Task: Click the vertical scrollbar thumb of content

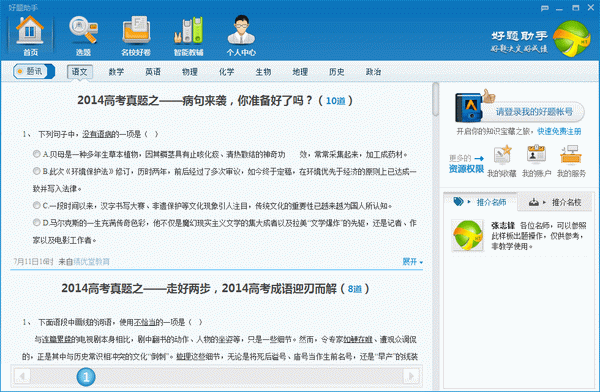Action: click(435, 100)
